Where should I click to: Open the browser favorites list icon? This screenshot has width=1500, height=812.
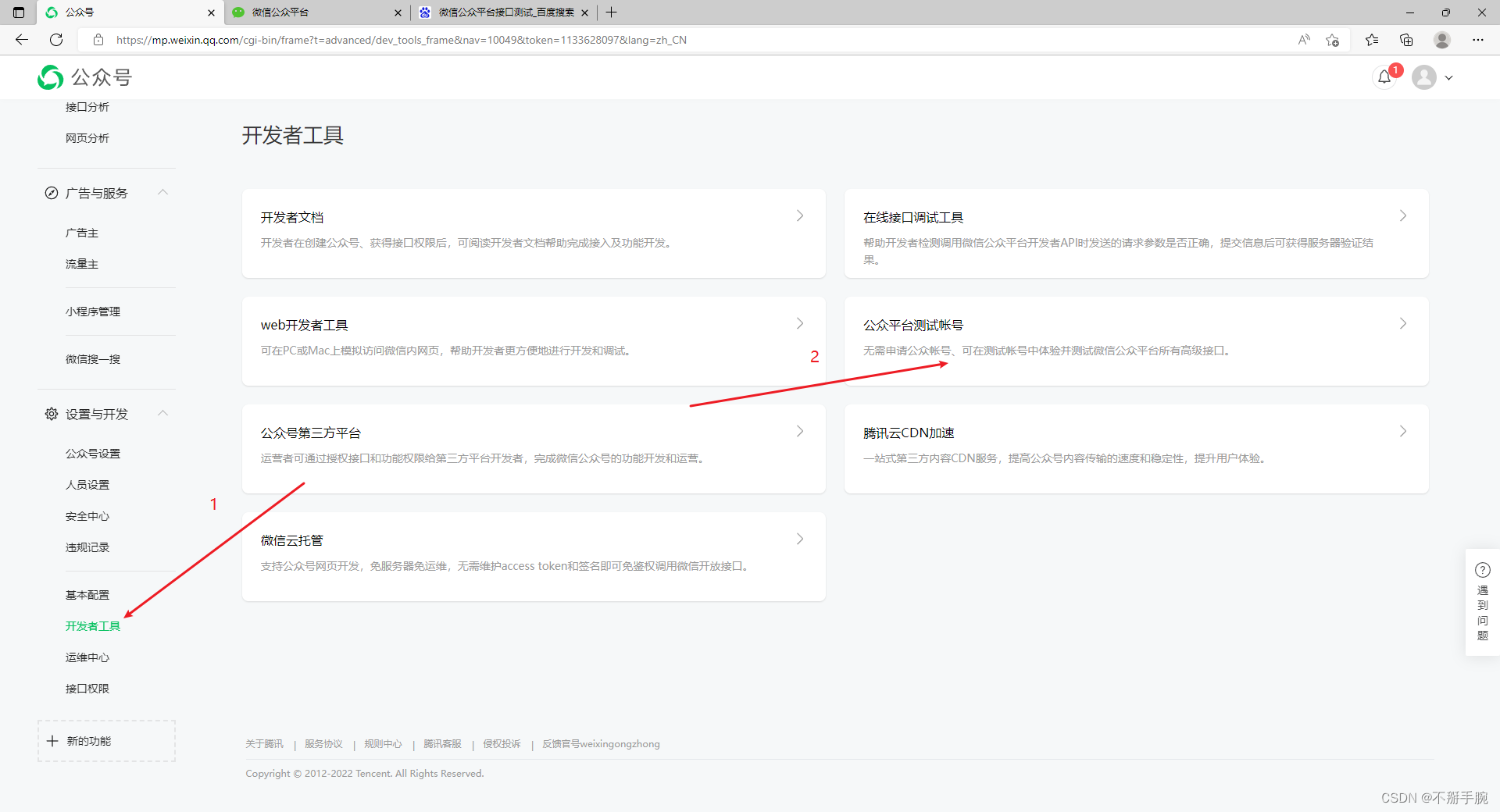[x=1372, y=40]
